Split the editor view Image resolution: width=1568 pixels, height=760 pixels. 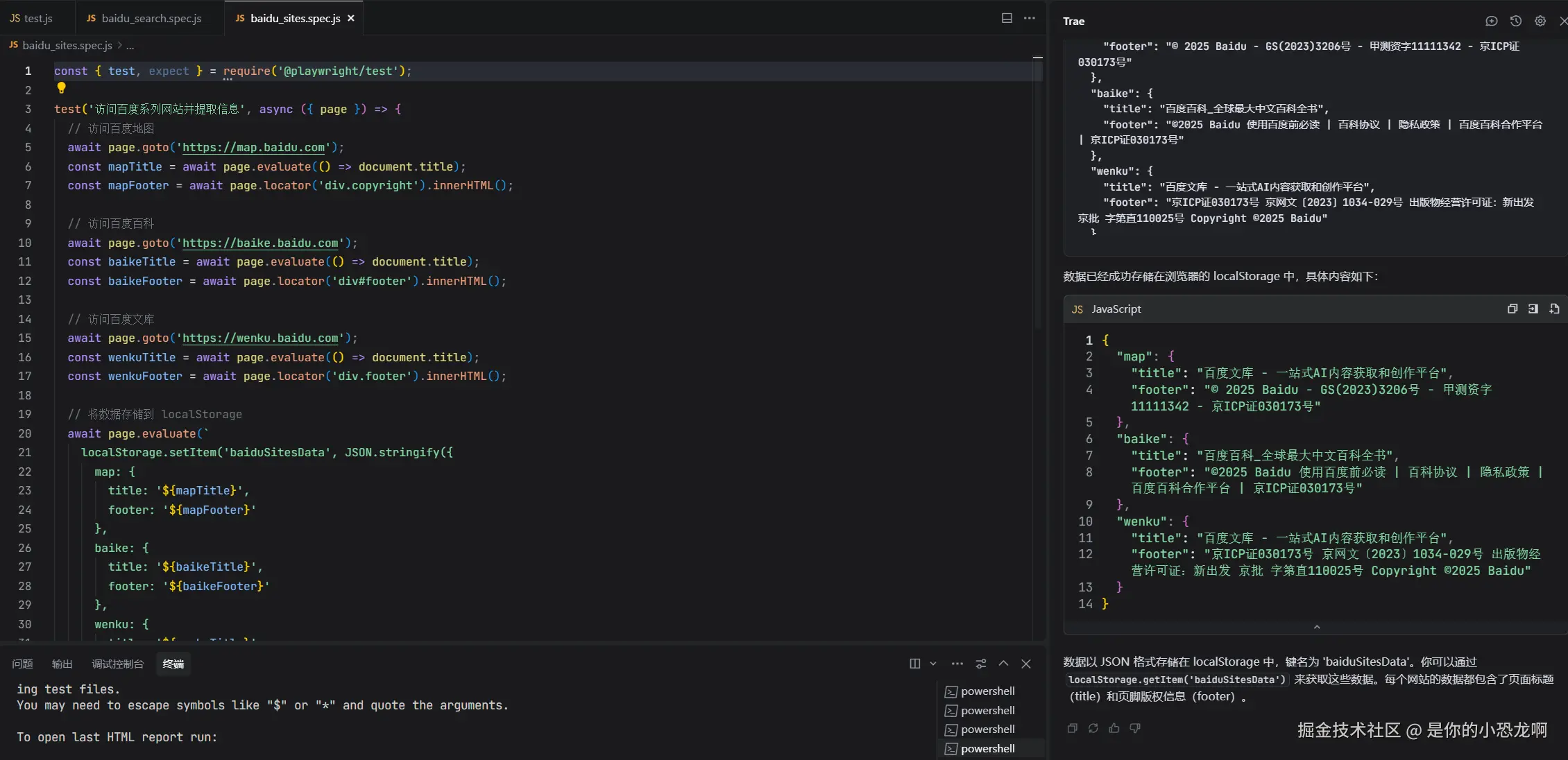click(x=1007, y=18)
